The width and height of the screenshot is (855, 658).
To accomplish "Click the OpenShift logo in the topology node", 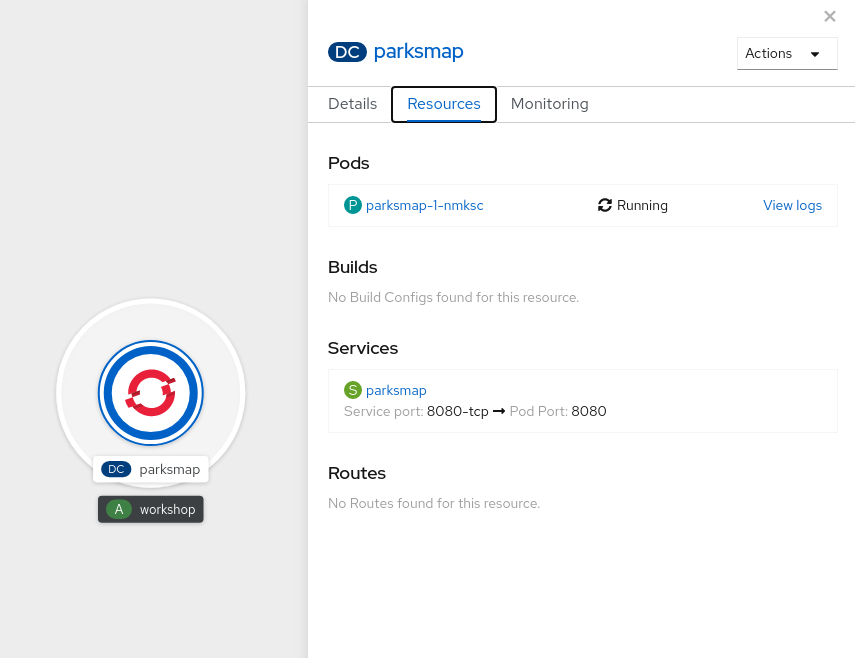I will coord(151,393).
